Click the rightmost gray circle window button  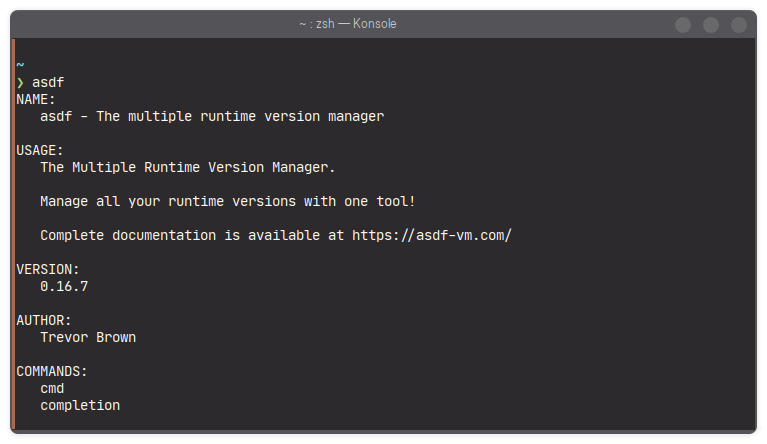739,25
